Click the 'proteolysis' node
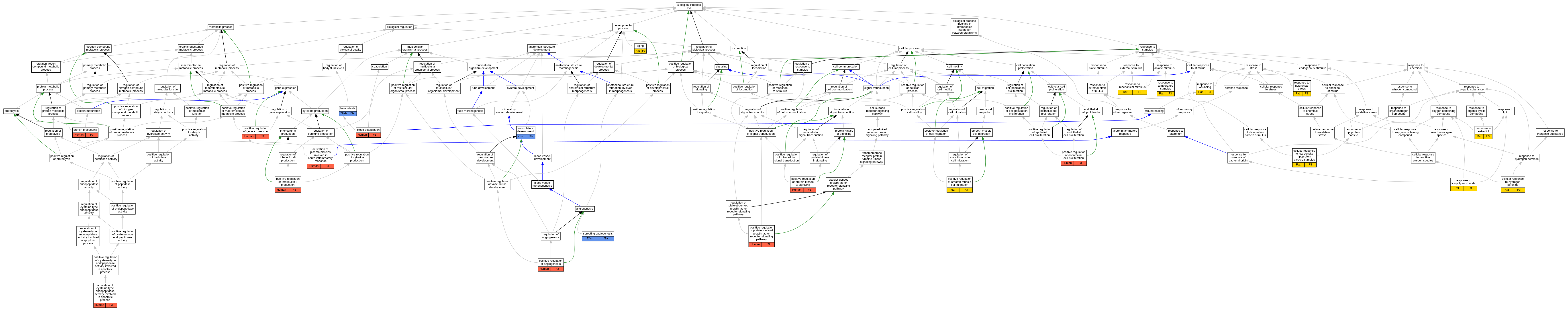1568x310 pixels. click(12, 111)
